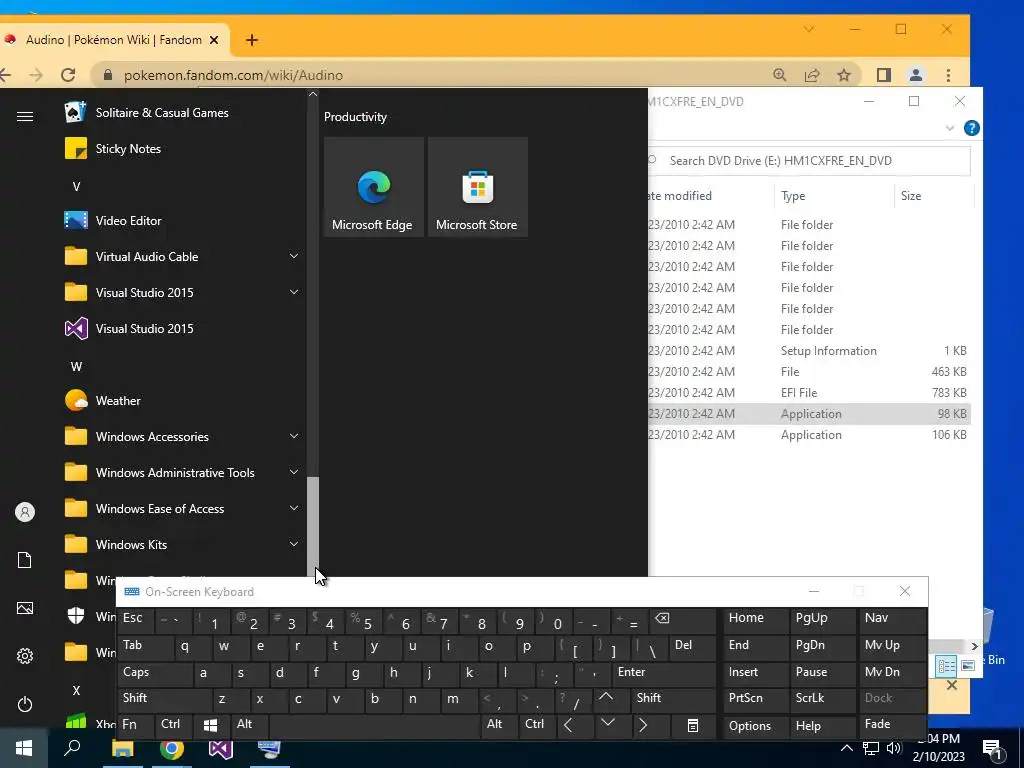Open the user account icon in Start
1024x768 pixels.
click(x=25, y=512)
